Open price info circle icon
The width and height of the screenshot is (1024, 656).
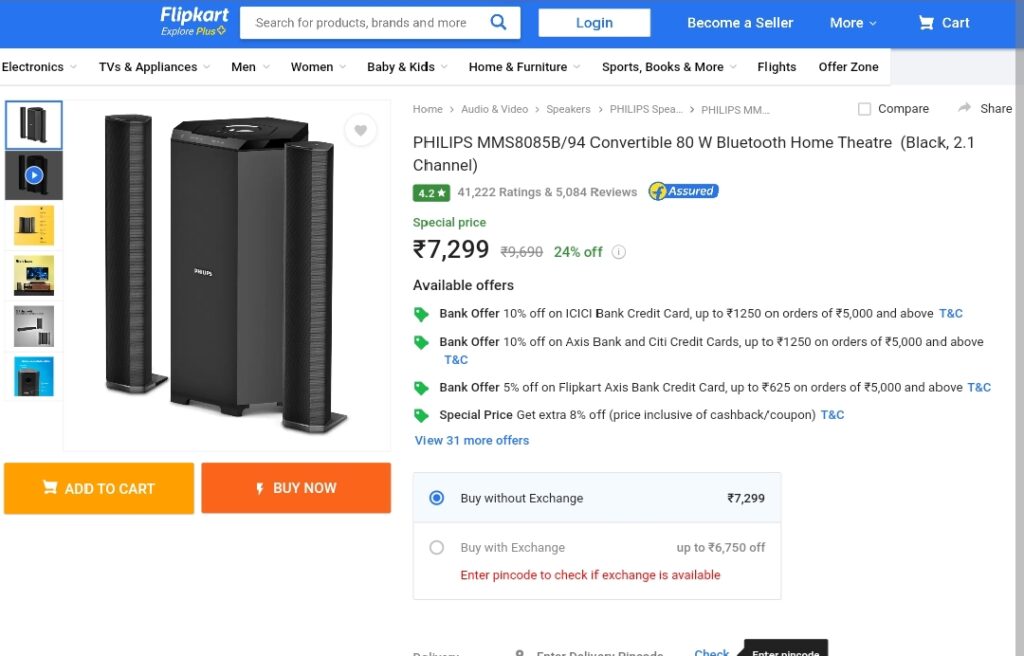tap(618, 252)
